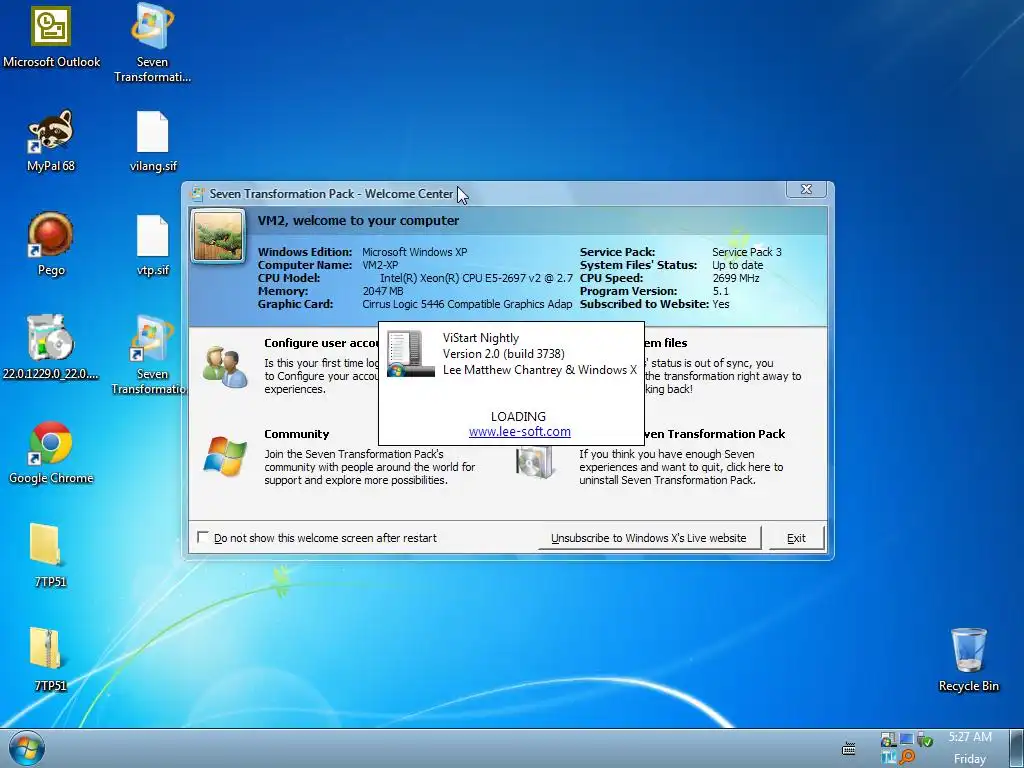Click the 'VM2-XP' computer name value
Image resolution: width=1024 pixels, height=768 pixels.
pos(380,265)
